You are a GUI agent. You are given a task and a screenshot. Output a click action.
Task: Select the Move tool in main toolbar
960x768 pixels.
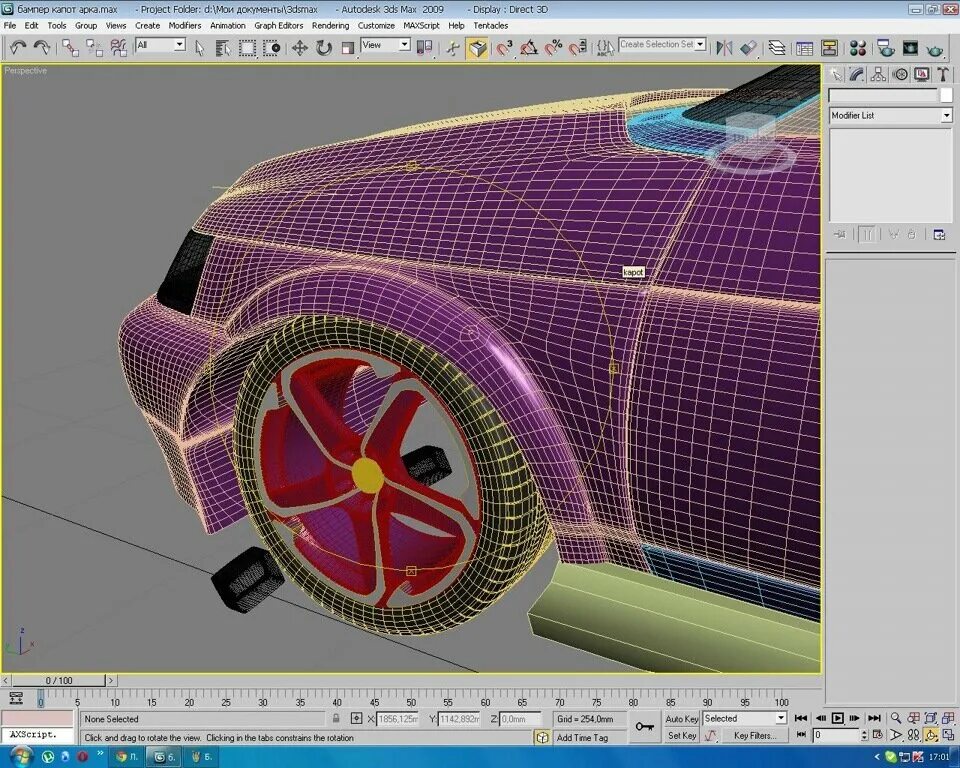(299, 47)
